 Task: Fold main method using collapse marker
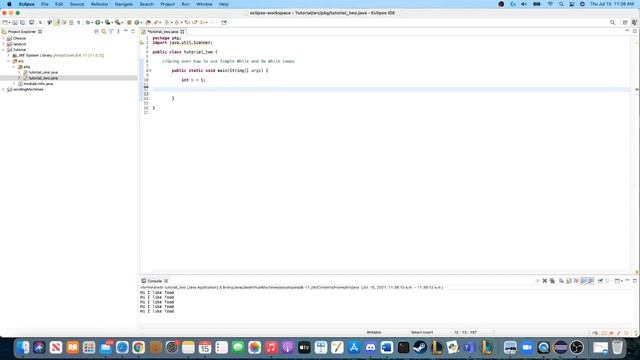[x=150, y=70]
